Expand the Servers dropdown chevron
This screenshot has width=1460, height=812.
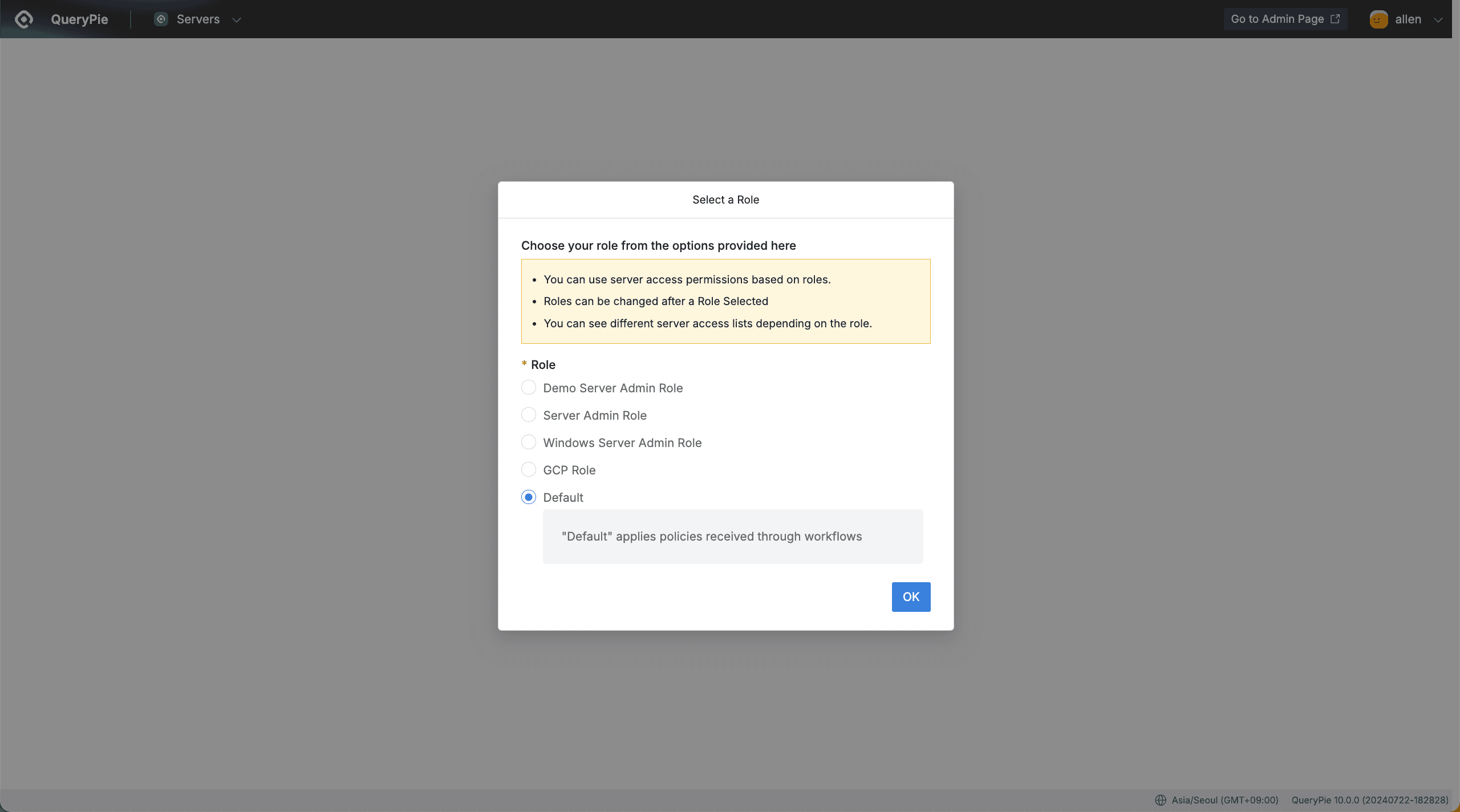click(x=237, y=19)
